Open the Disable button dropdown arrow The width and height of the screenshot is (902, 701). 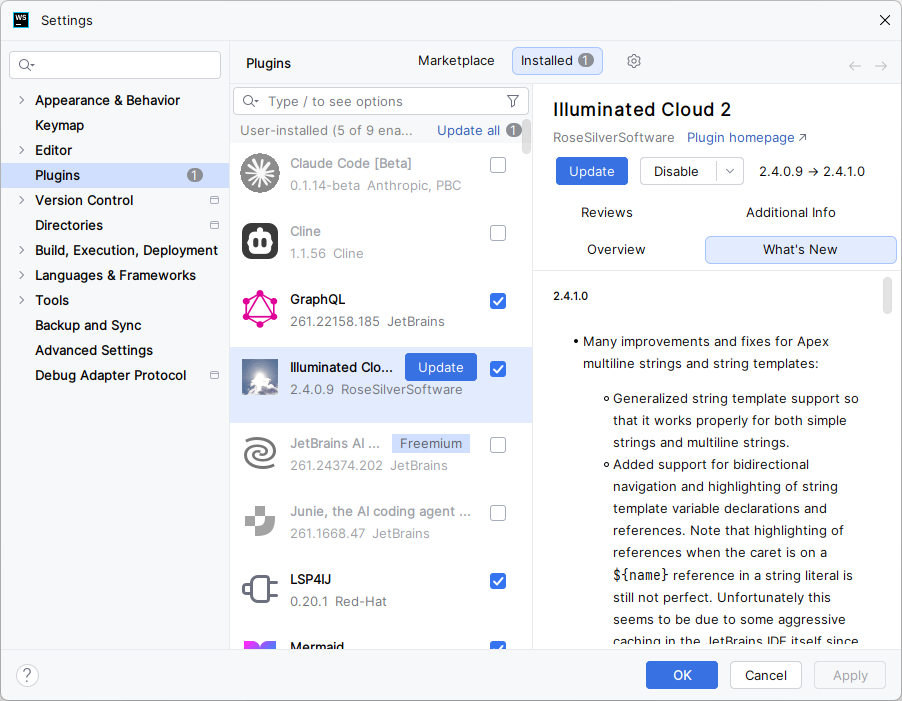(x=729, y=171)
